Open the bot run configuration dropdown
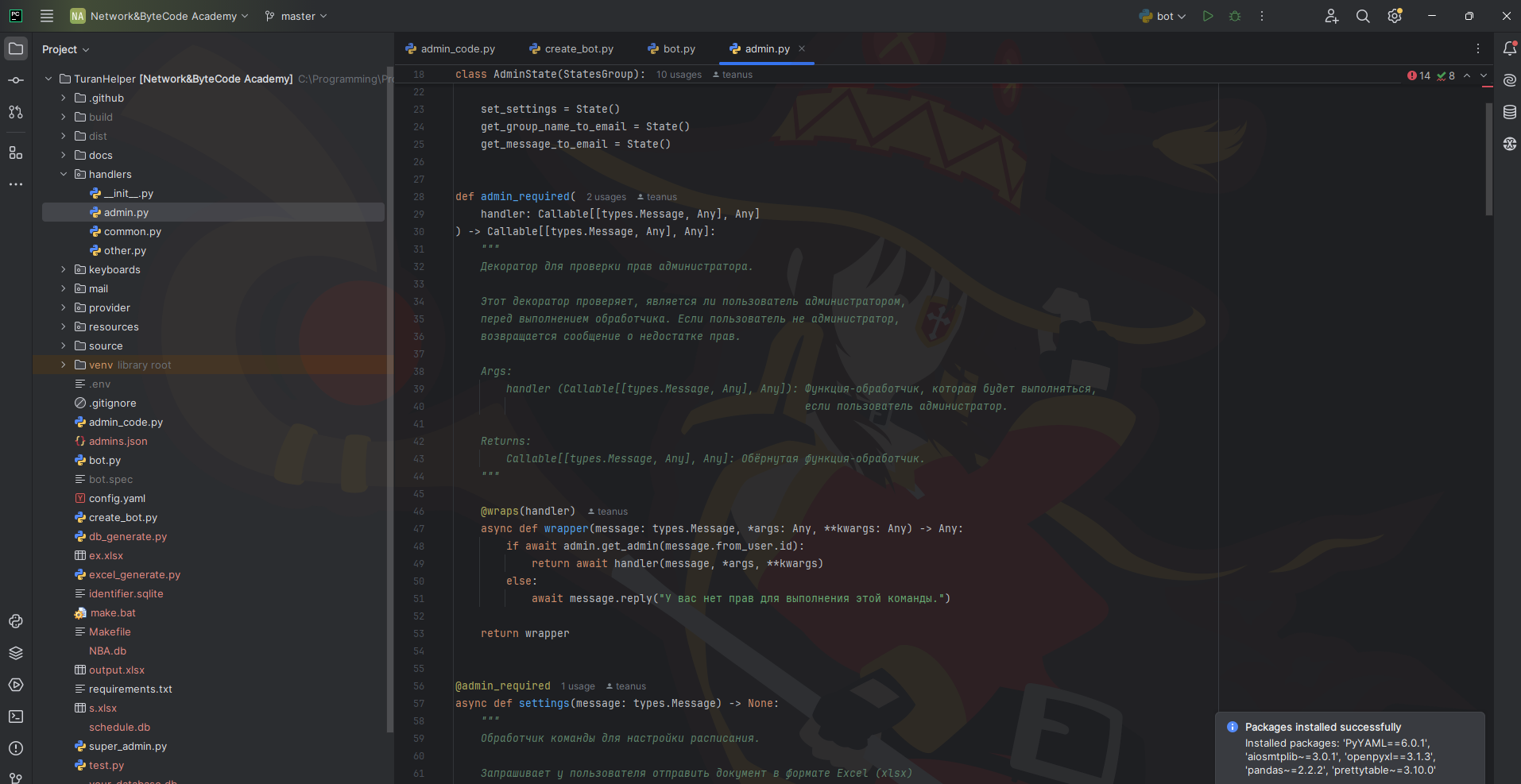Image resolution: width=1521 pixels, height=784 pixels. [x=1163, y=16]
